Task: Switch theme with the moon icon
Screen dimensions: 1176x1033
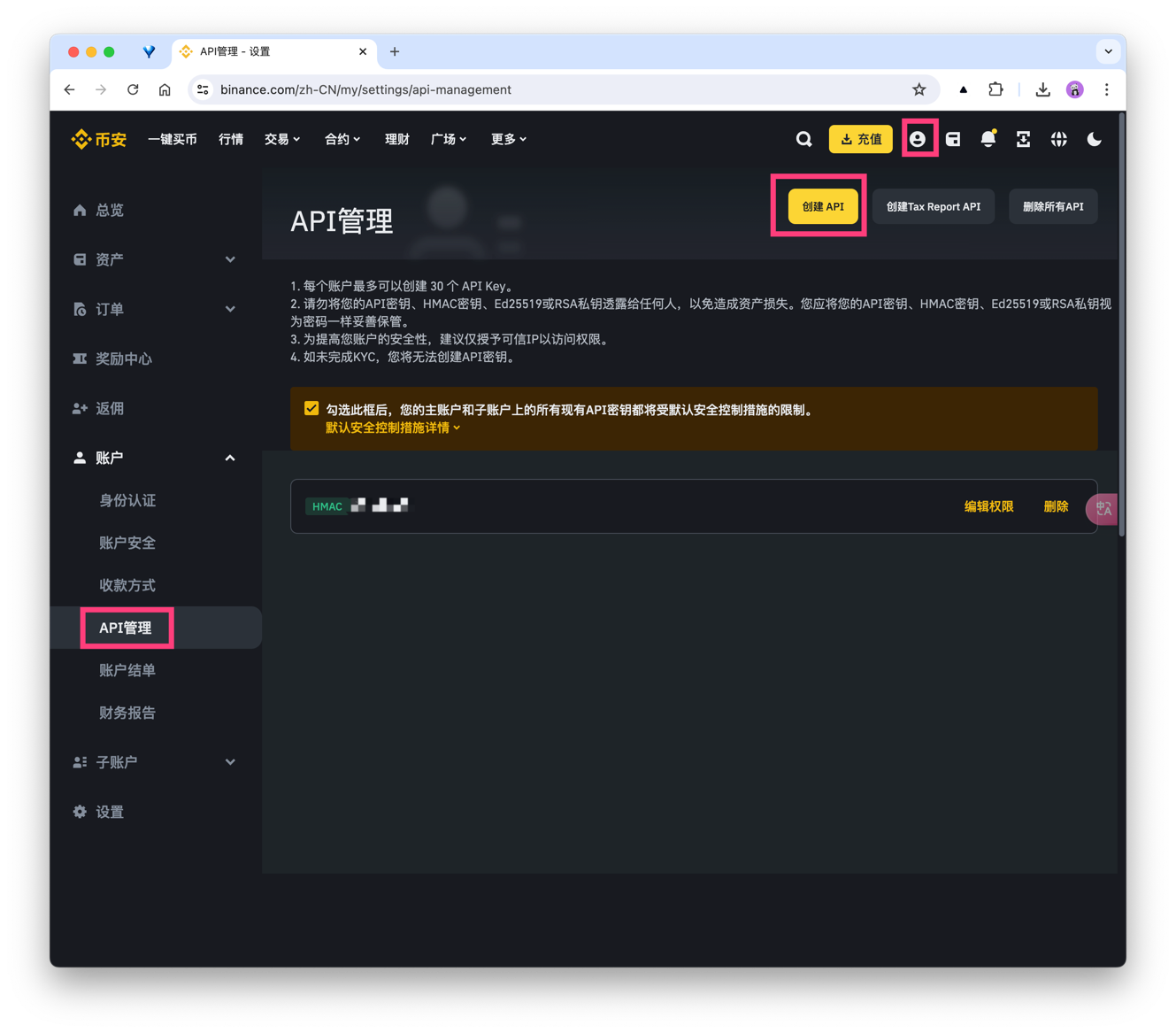Action: click(1094, 139)
